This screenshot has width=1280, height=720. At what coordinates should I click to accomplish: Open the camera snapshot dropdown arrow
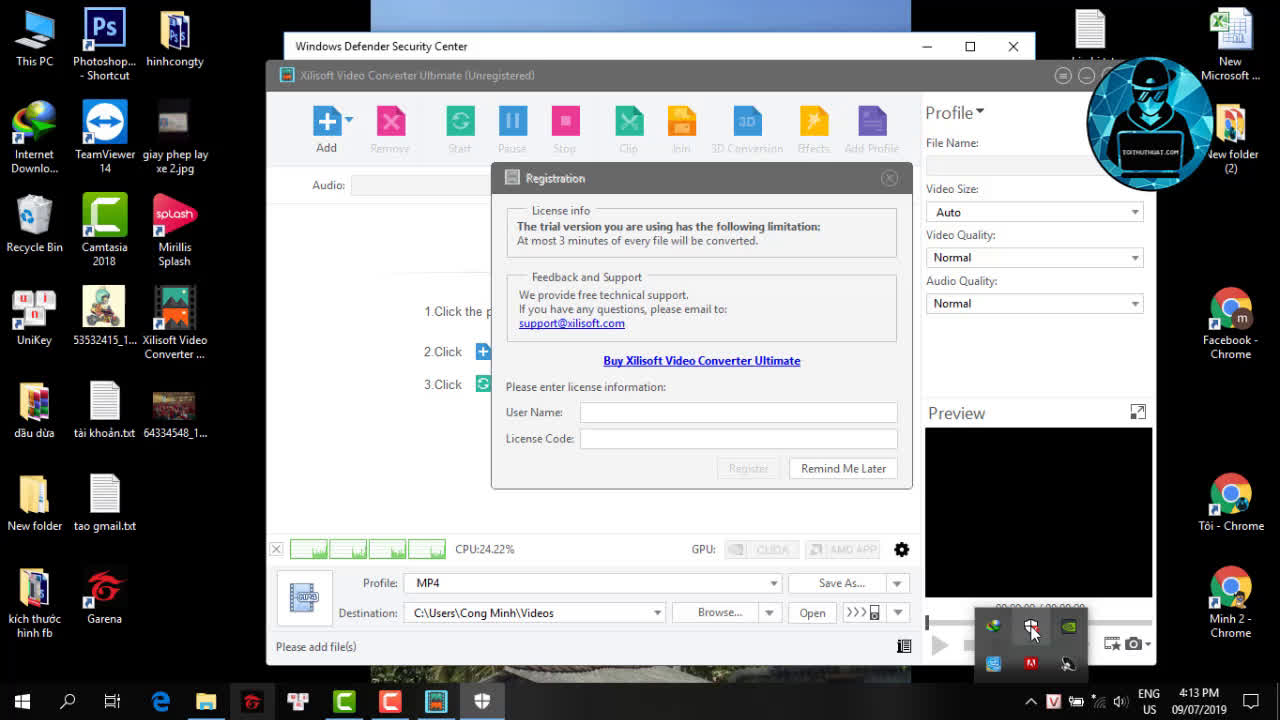tap(1148, 645)
